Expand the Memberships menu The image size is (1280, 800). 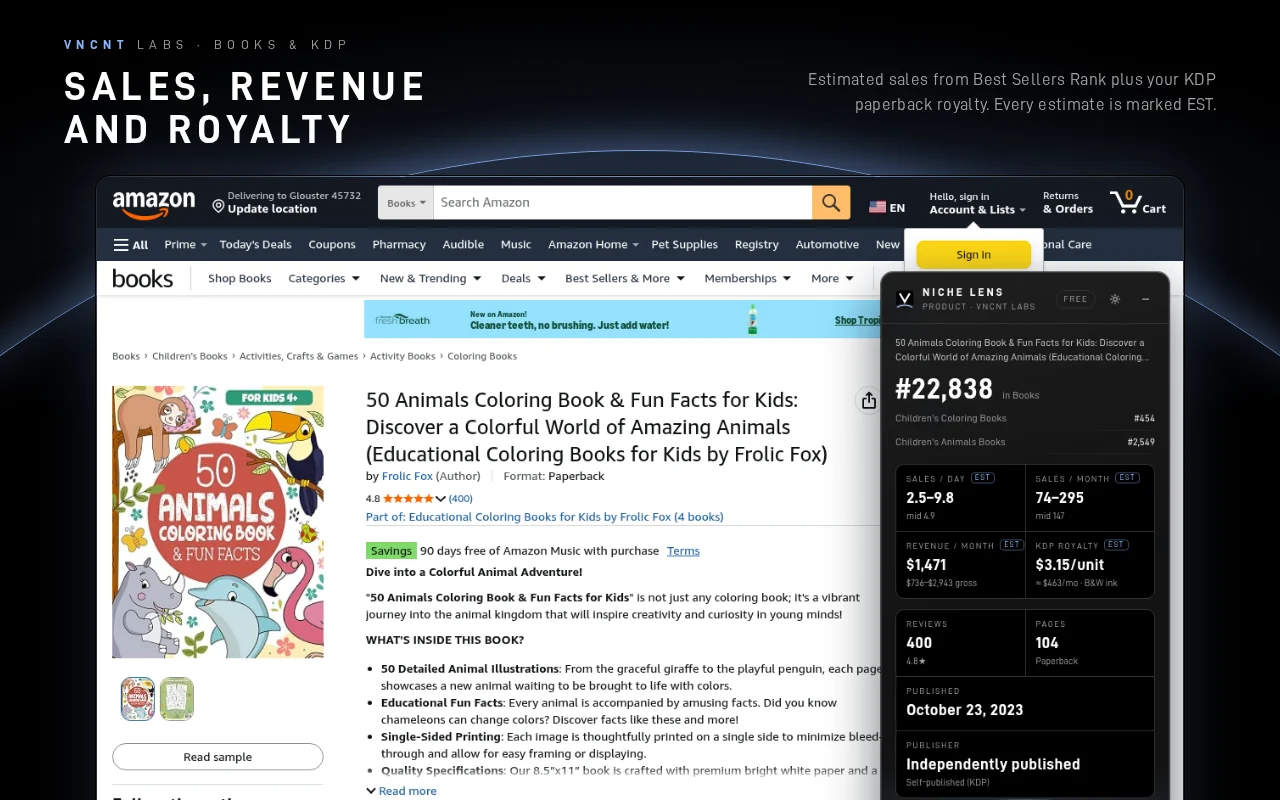point(748,279)
